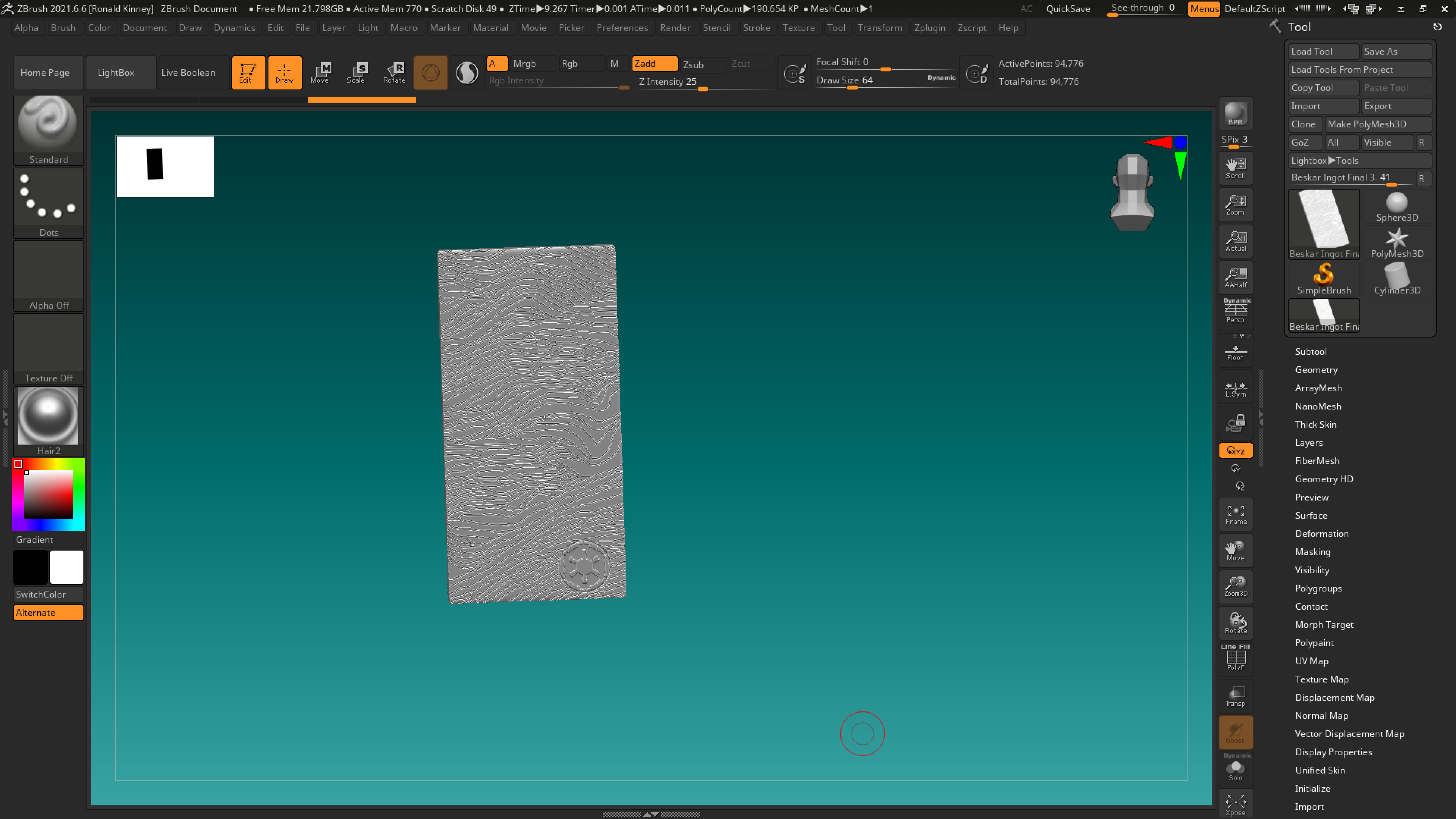This screenshot has height=819, width=1456.
Task: Toggle Draw mode button
Action: (284, 72)
